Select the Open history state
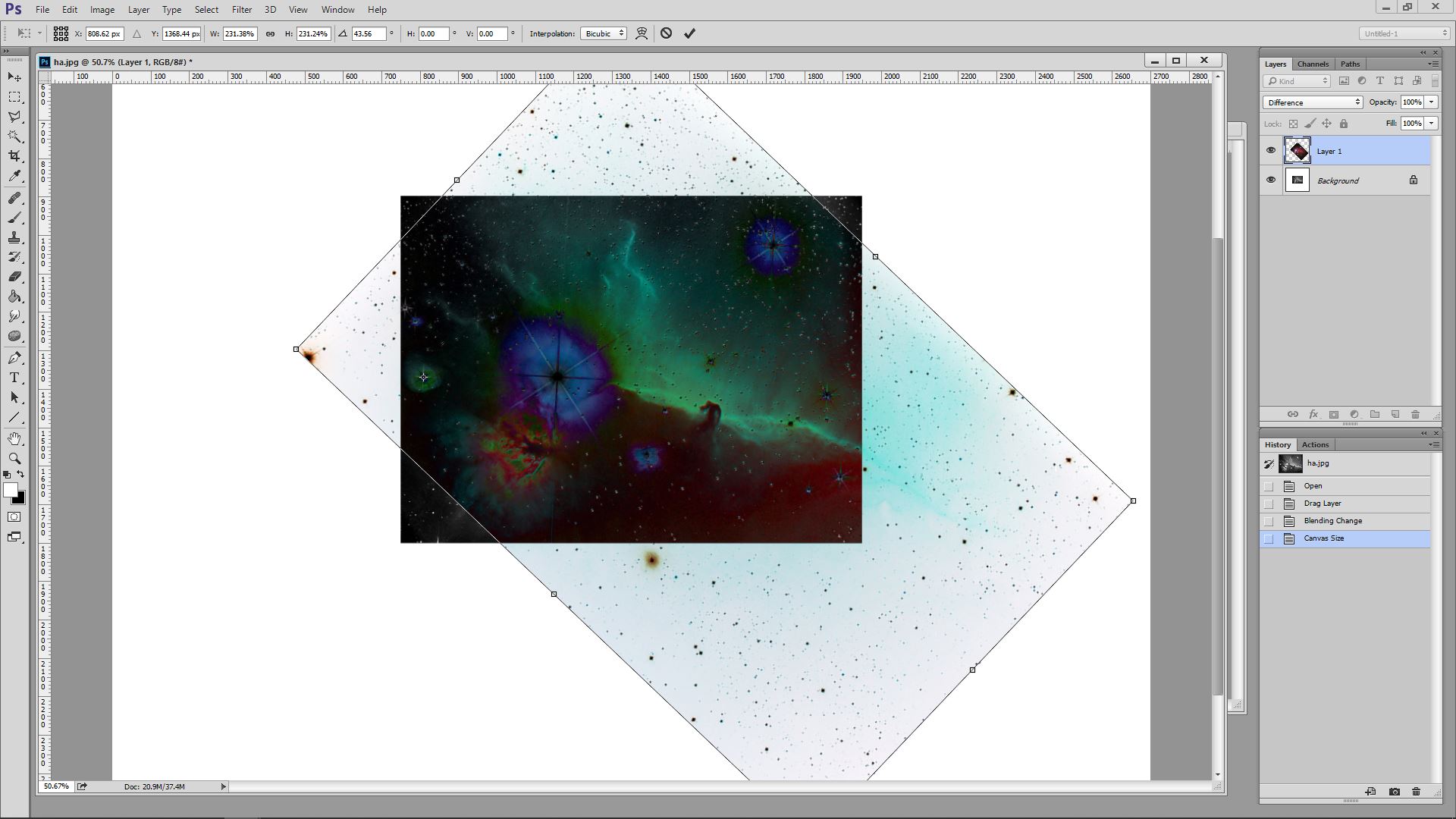The width and height of the screenshot is (1456, 819). coord(1345,486)
